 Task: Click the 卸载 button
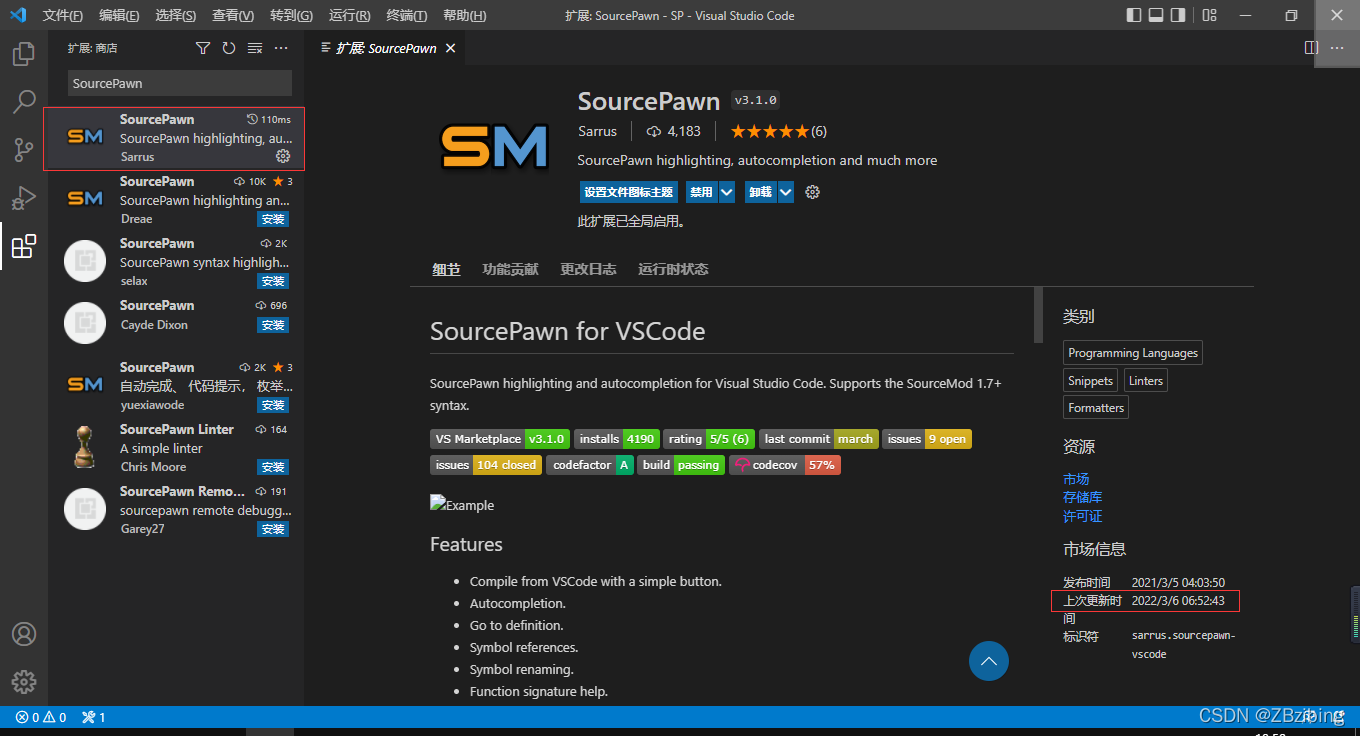(761, 192)
